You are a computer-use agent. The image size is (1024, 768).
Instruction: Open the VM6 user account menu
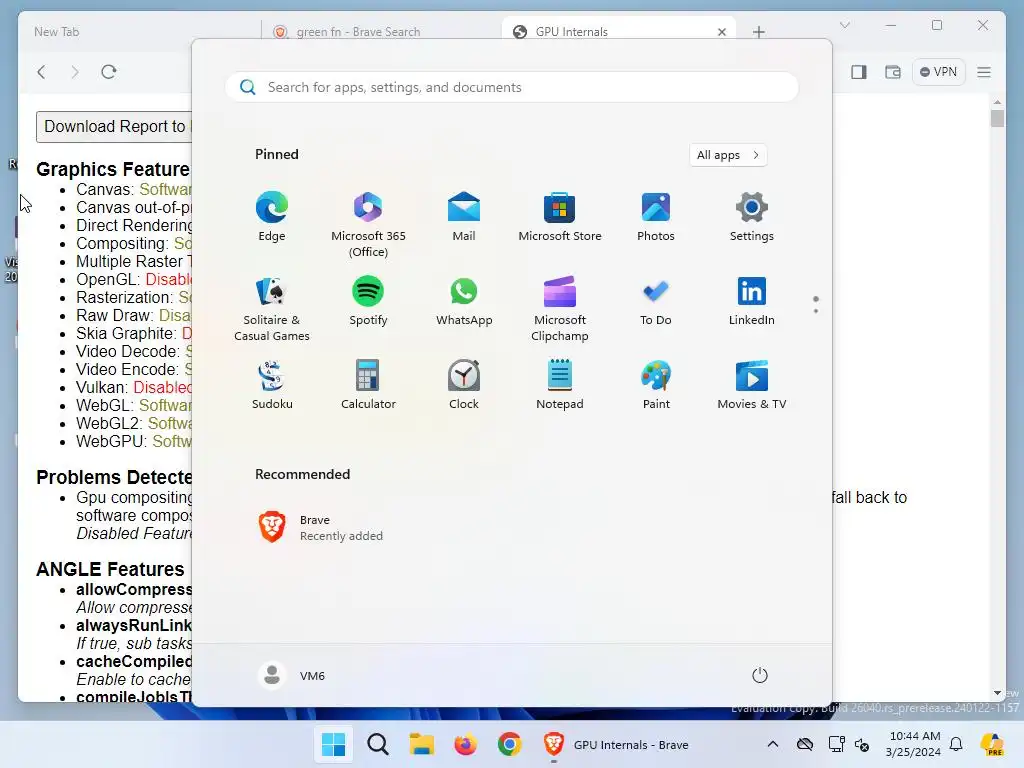coord(292,675)
